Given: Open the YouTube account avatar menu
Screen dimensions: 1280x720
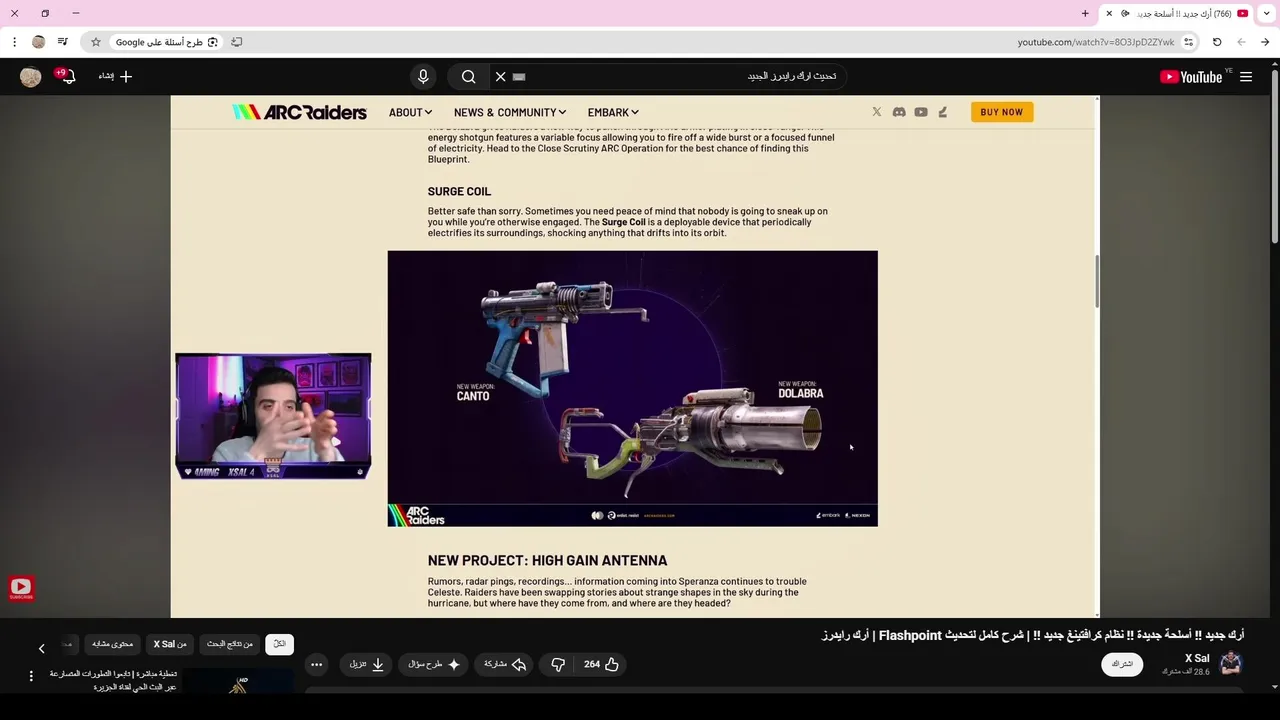Looking at the screenshot, I should (31, 77).
